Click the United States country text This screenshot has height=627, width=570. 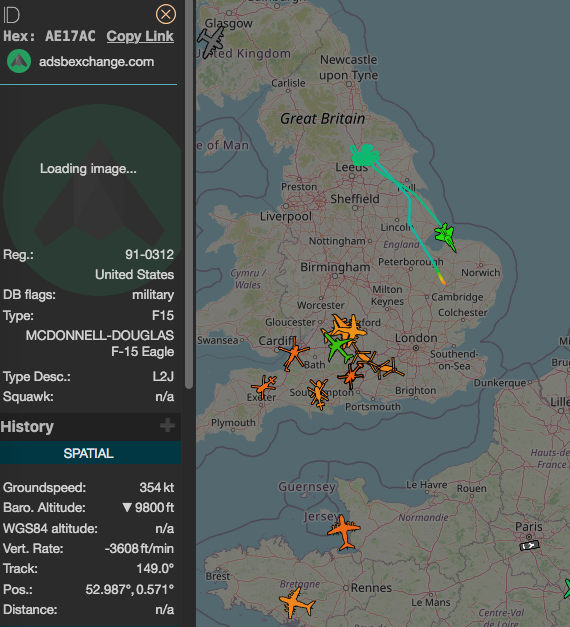tap(134, 275)
